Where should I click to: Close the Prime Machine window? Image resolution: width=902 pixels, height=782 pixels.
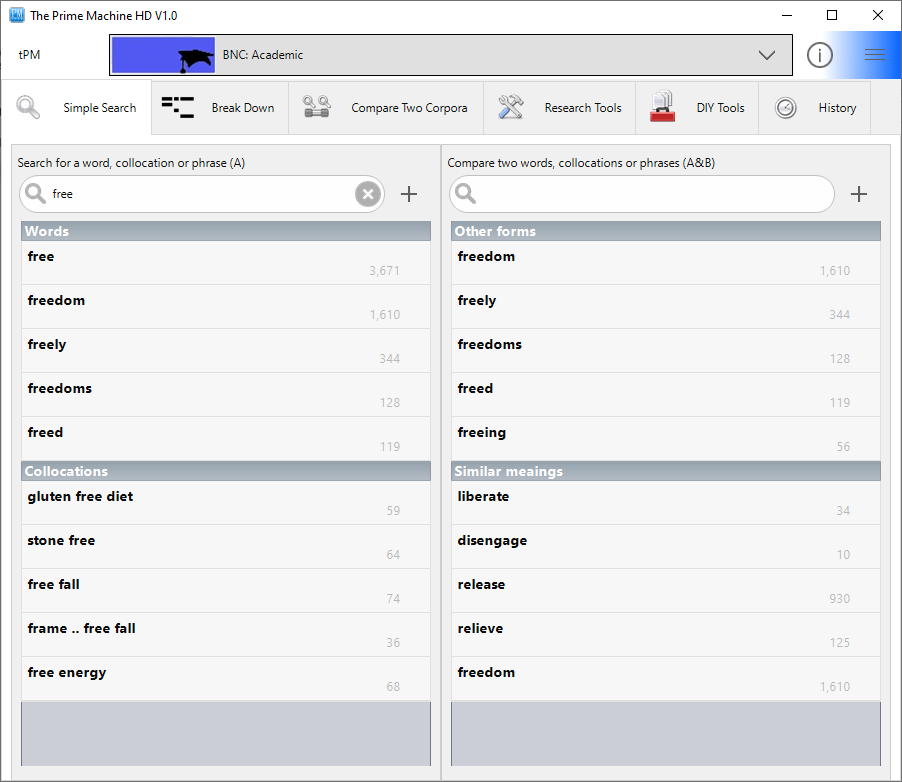(x=877, y=15)
